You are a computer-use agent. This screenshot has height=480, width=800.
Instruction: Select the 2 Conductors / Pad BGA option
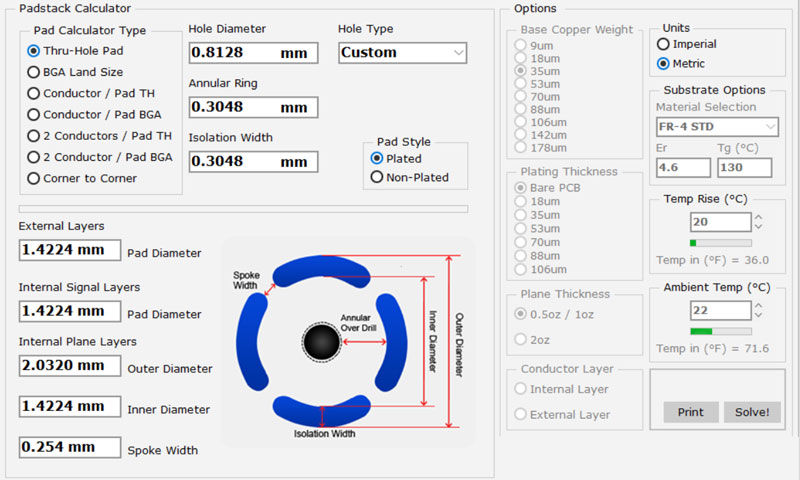click(x=34, y=157)
